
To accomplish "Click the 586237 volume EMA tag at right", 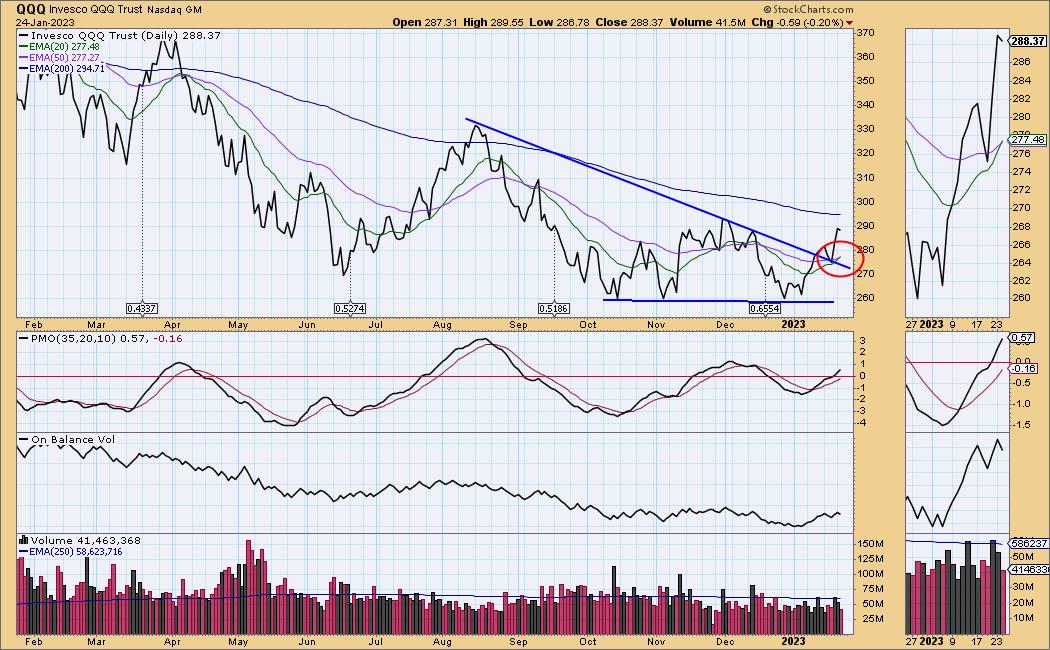I will [1029, 544].
